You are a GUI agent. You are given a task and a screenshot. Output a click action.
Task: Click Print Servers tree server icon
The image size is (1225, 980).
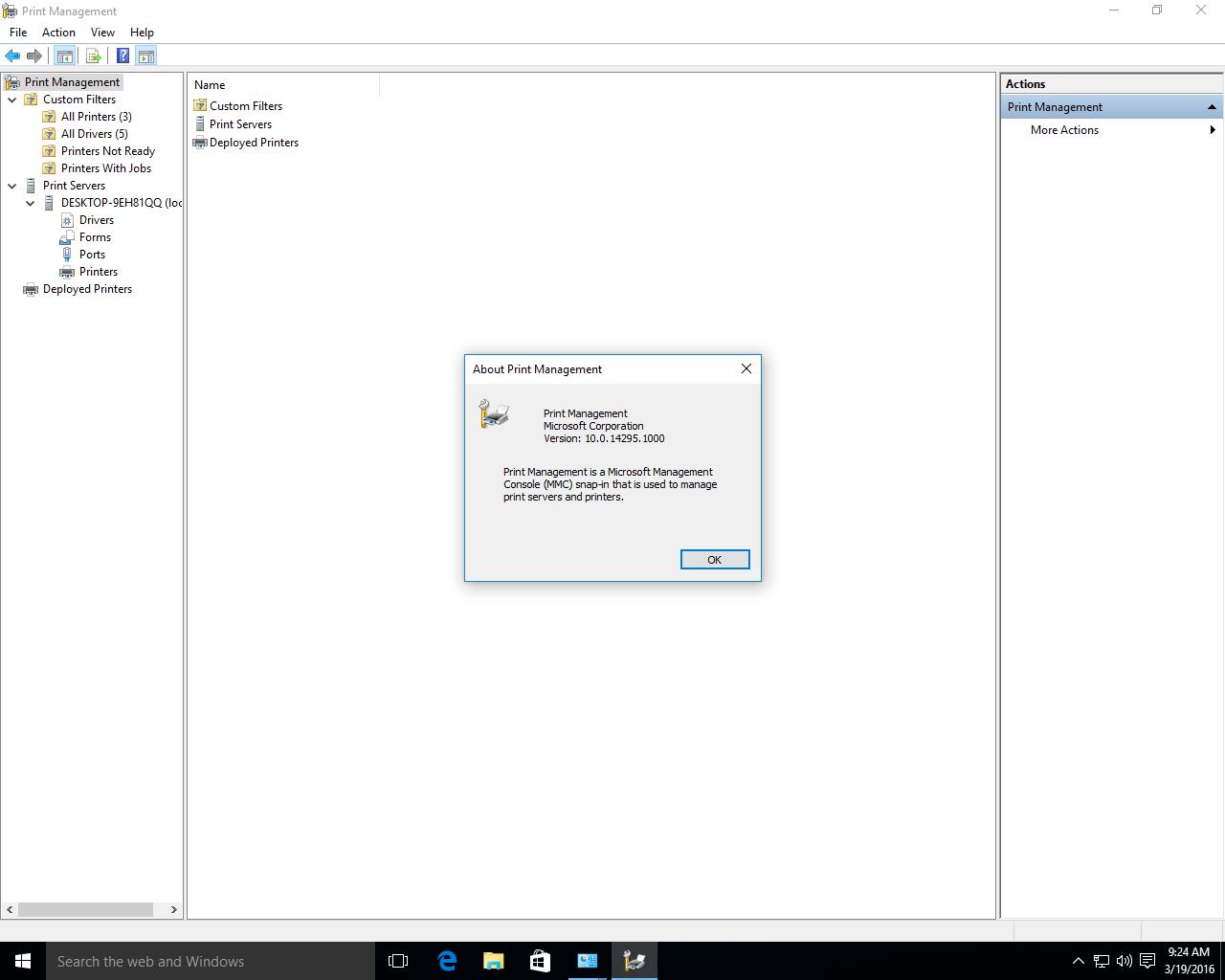click(31, 186)
